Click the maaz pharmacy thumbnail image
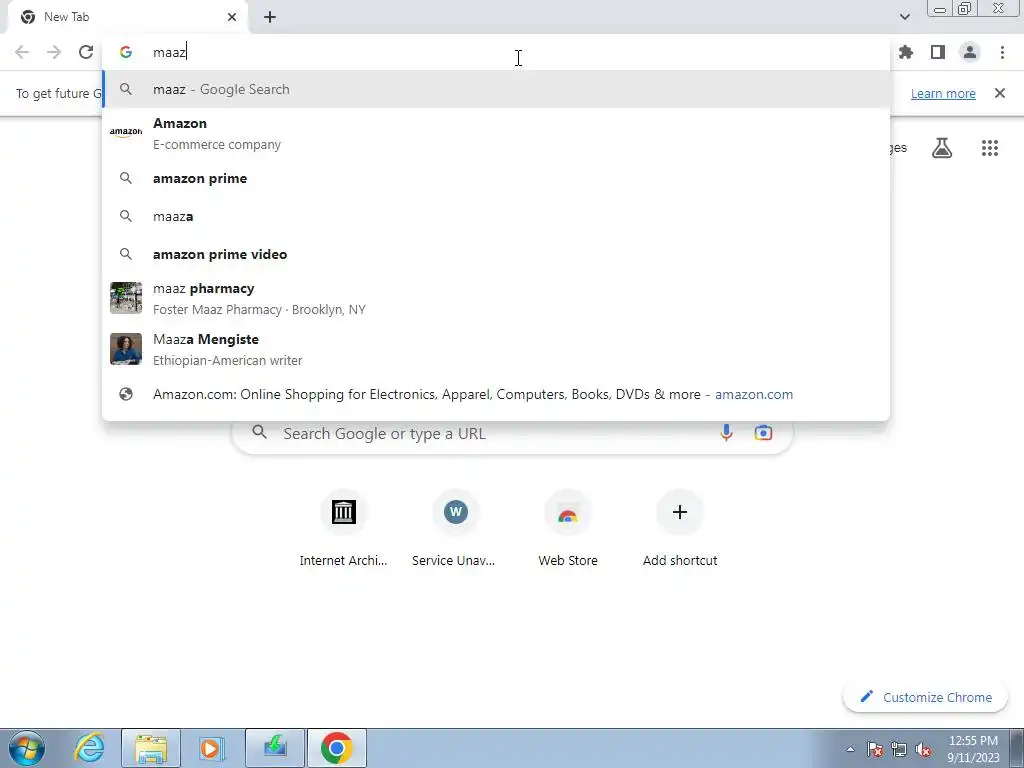 pyautogui.click(x=126, y=298)
